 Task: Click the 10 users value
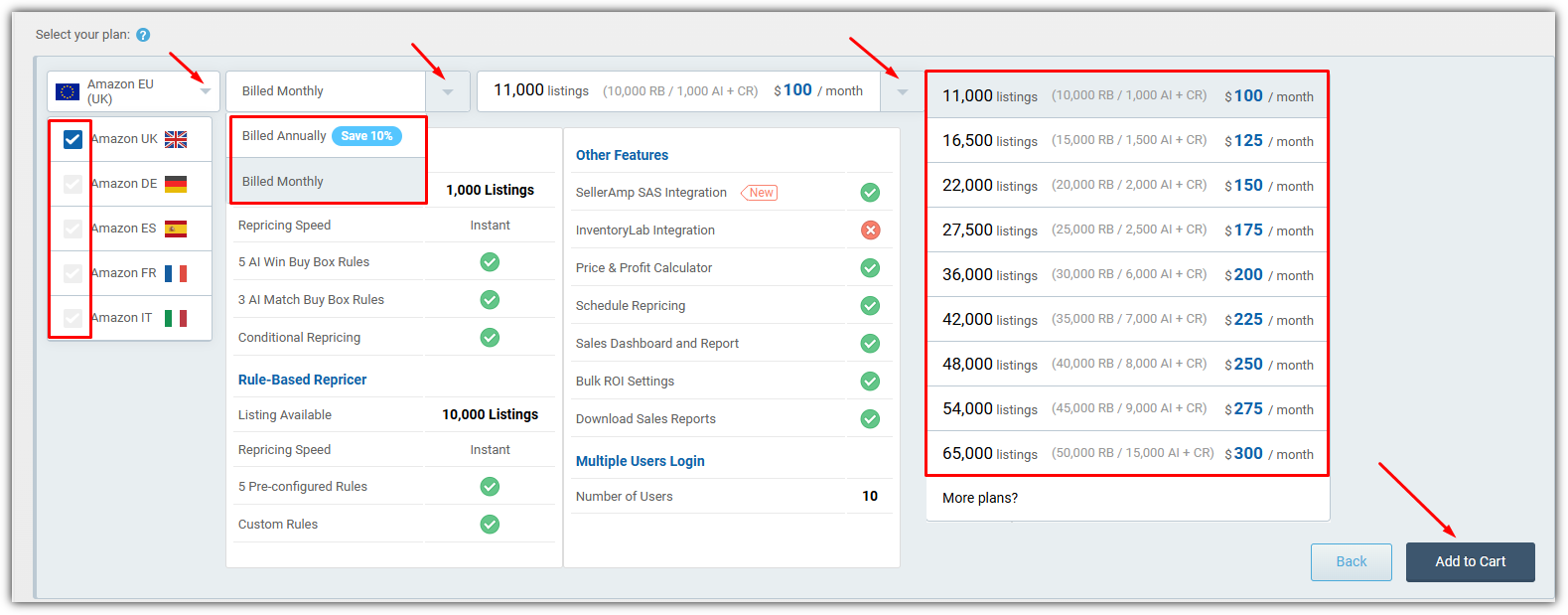coord(870,496)
